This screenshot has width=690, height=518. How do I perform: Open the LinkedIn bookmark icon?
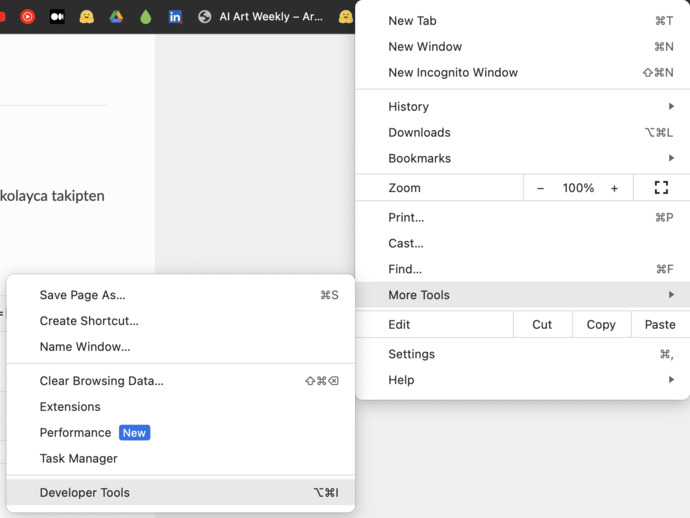coord(175,17)
